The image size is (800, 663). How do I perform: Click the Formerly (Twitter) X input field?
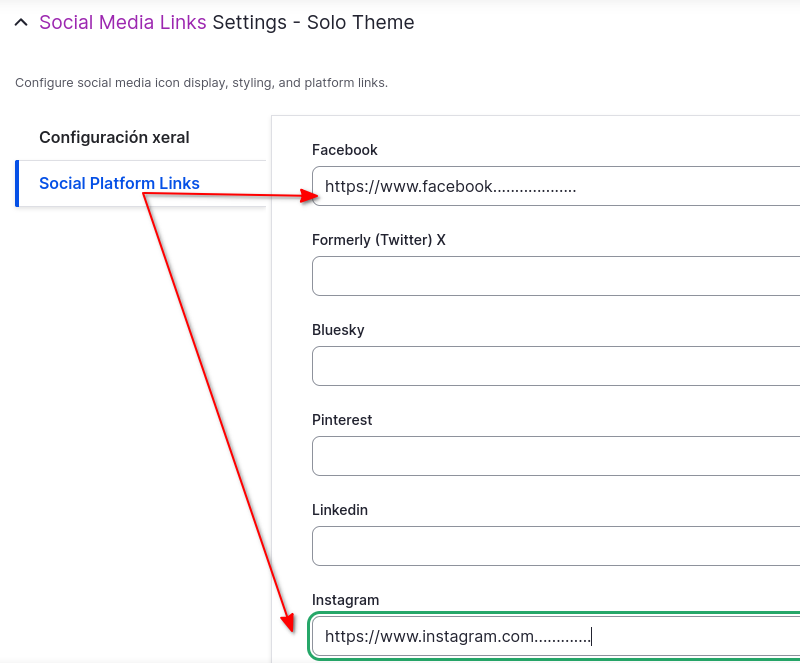pyautogui.click(x=556, y=276)
